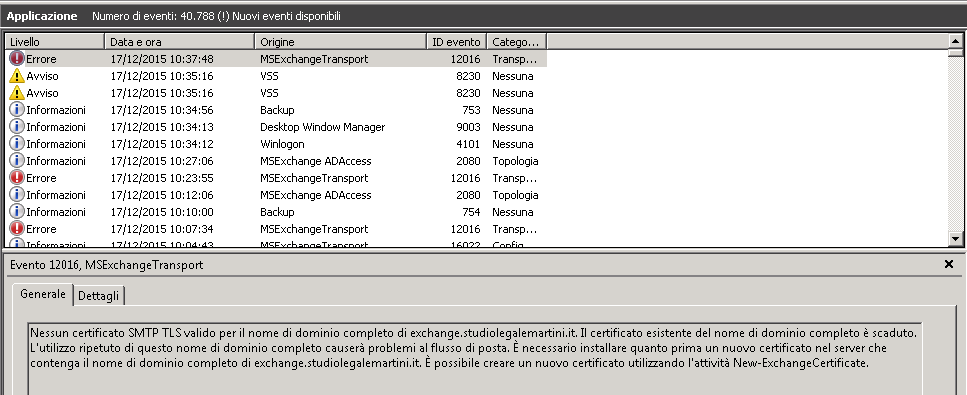
Task: Click the Topologia category at 10:12:06
Action: click(515, 196)
